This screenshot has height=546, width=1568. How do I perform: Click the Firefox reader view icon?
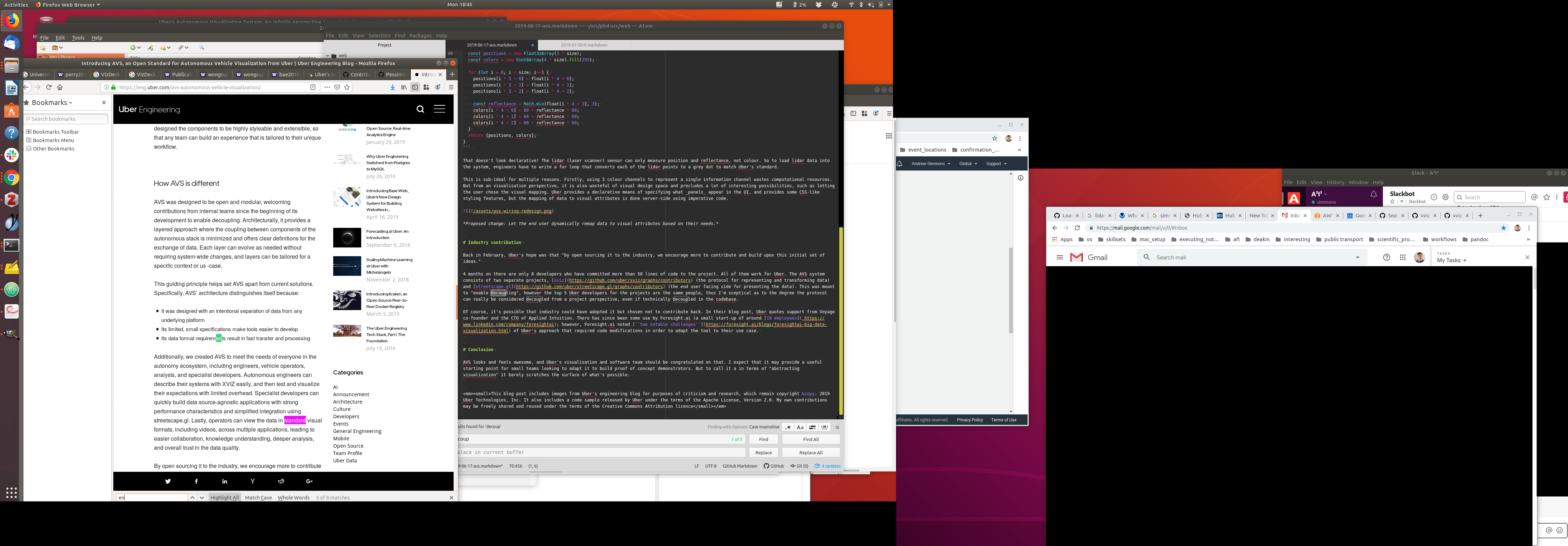(313, 87)
